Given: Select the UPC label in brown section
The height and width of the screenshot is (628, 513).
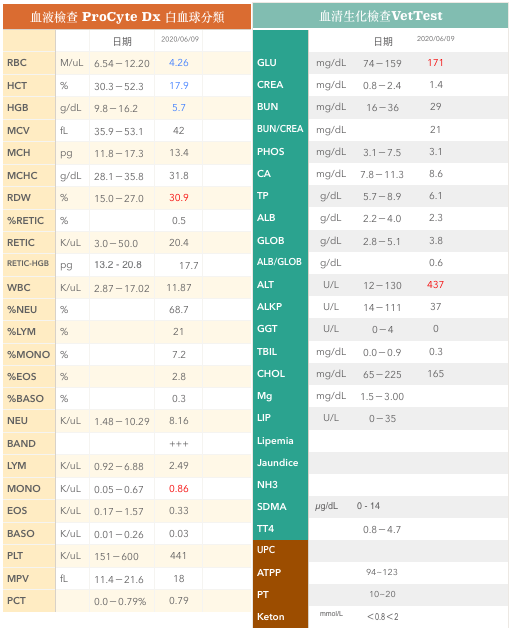Looking at the screenshot, I should (x=266, y=550).
